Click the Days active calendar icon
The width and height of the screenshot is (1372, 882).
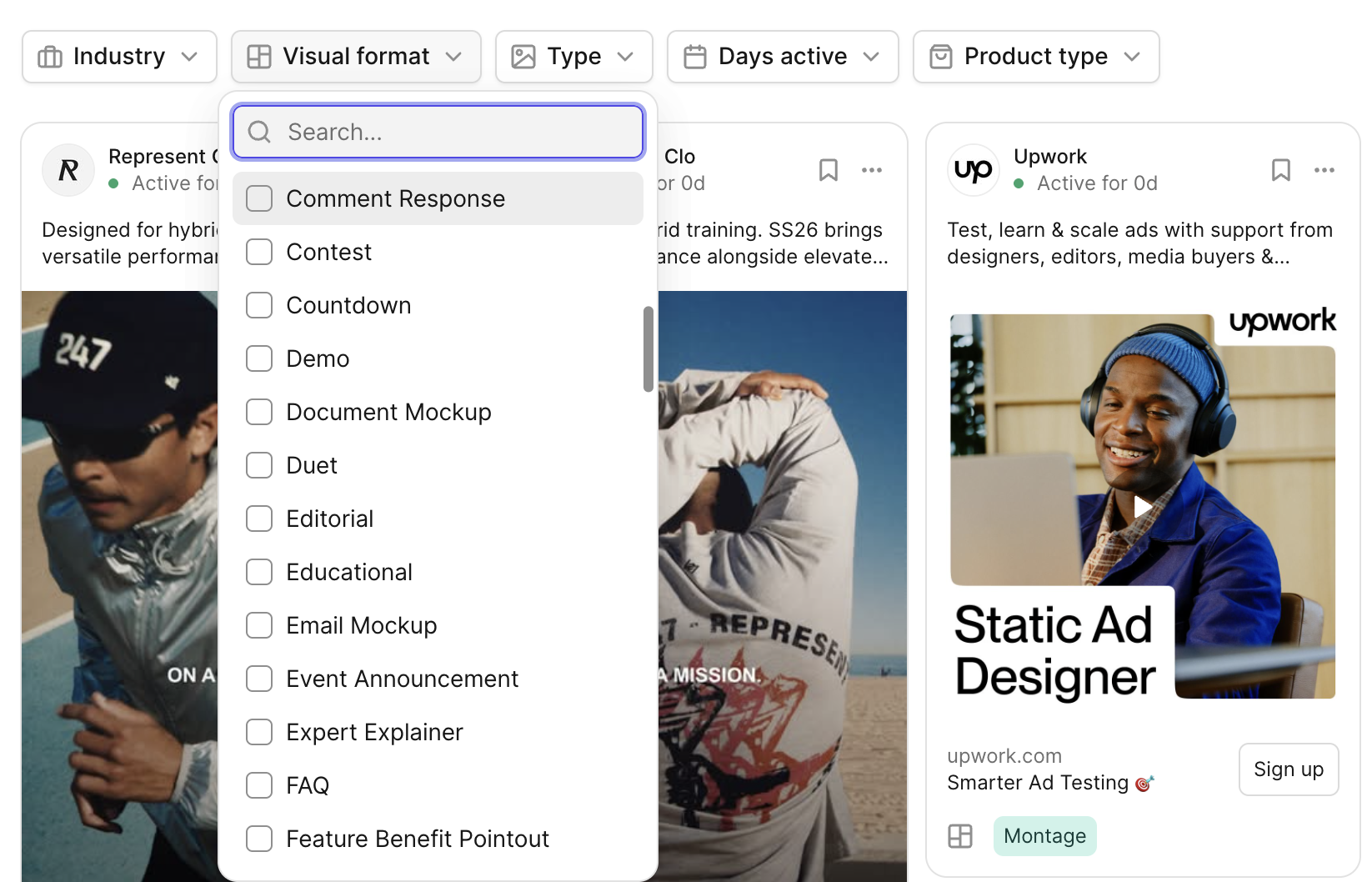pyautogui.click(x=695, y=57)
